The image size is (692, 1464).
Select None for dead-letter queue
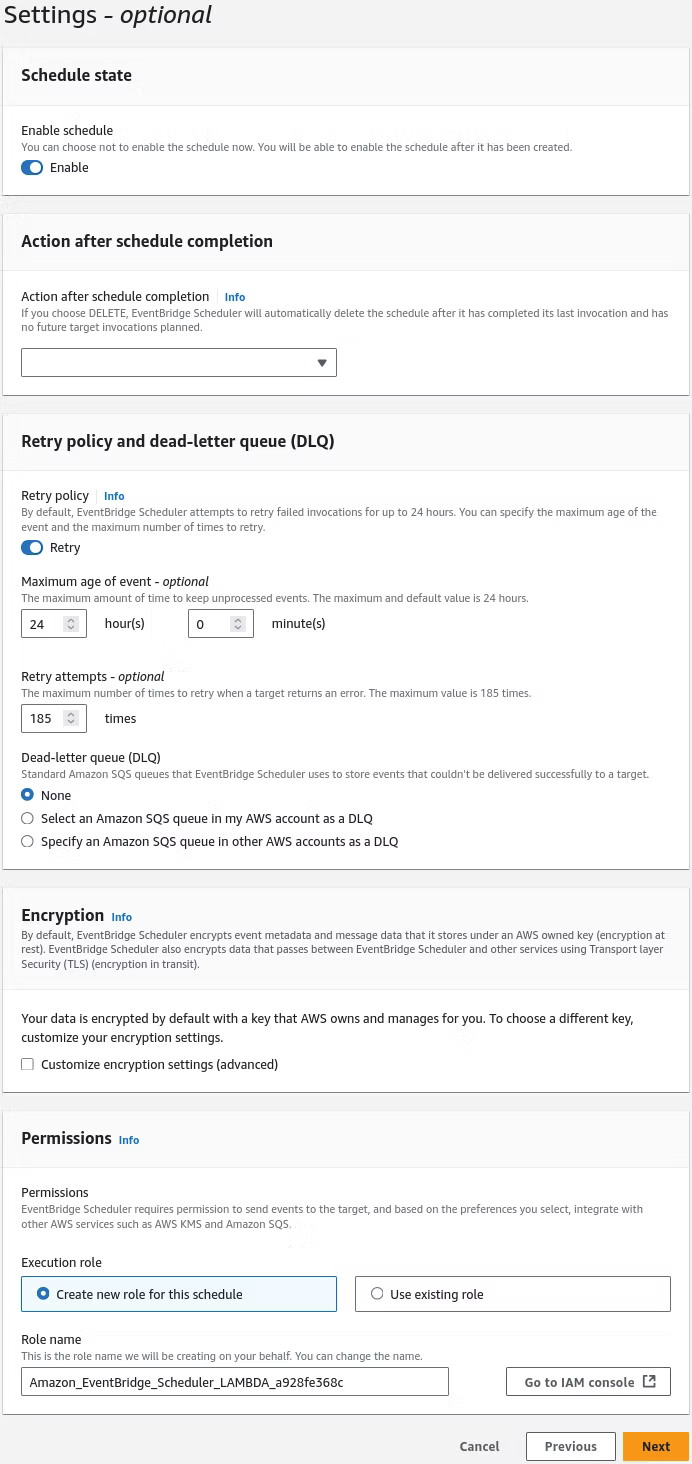pos(28,796)
